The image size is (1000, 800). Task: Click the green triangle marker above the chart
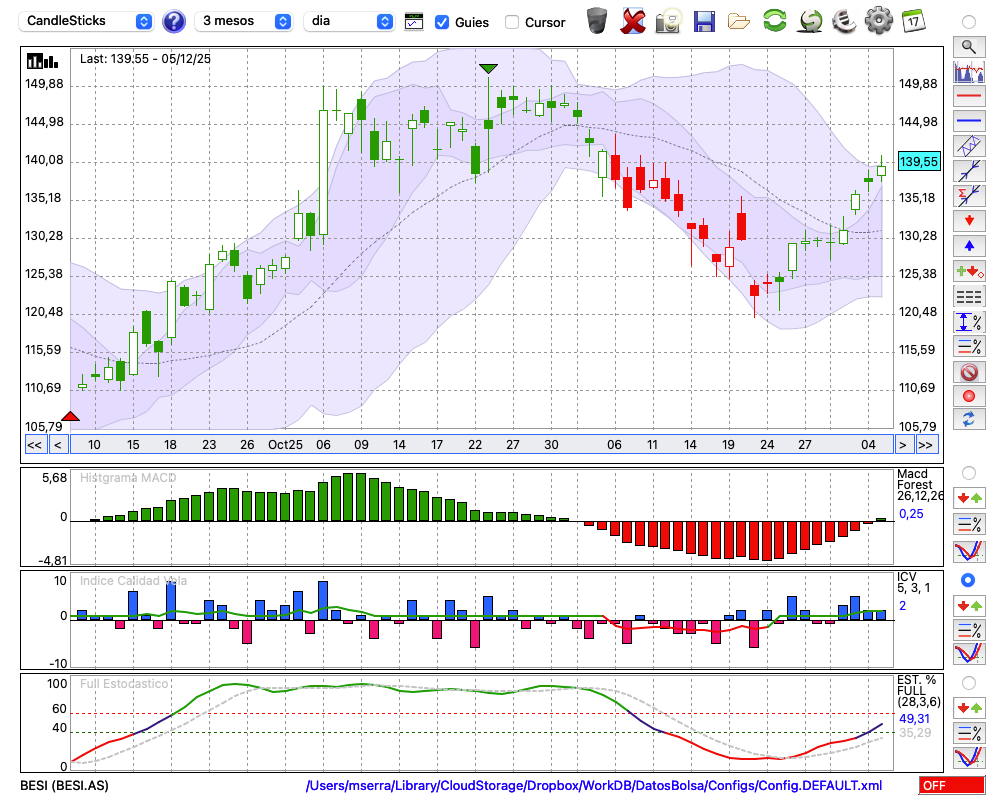click(x=489, y=68)
